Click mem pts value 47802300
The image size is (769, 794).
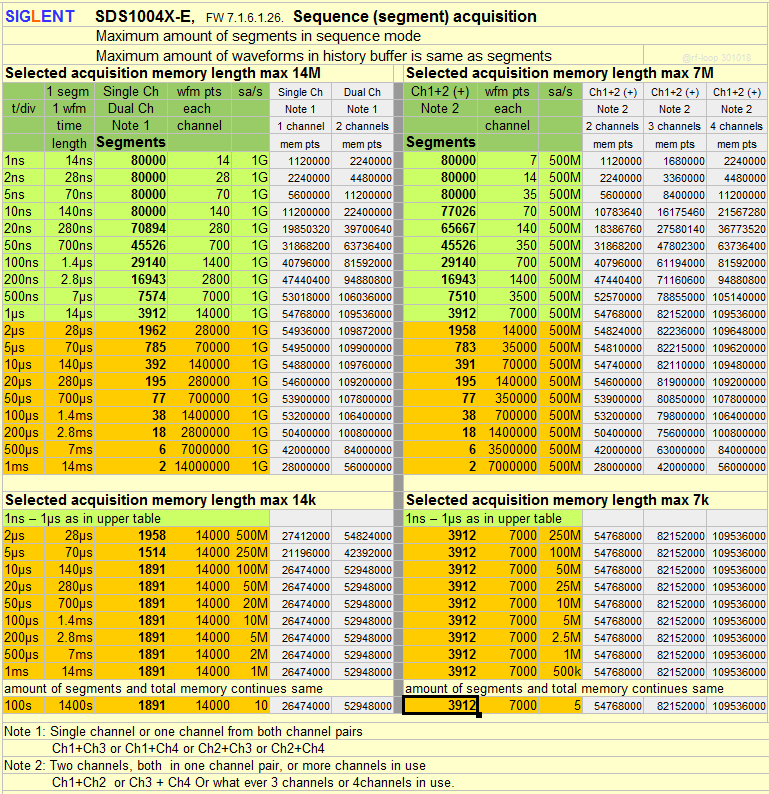[675, 246]
